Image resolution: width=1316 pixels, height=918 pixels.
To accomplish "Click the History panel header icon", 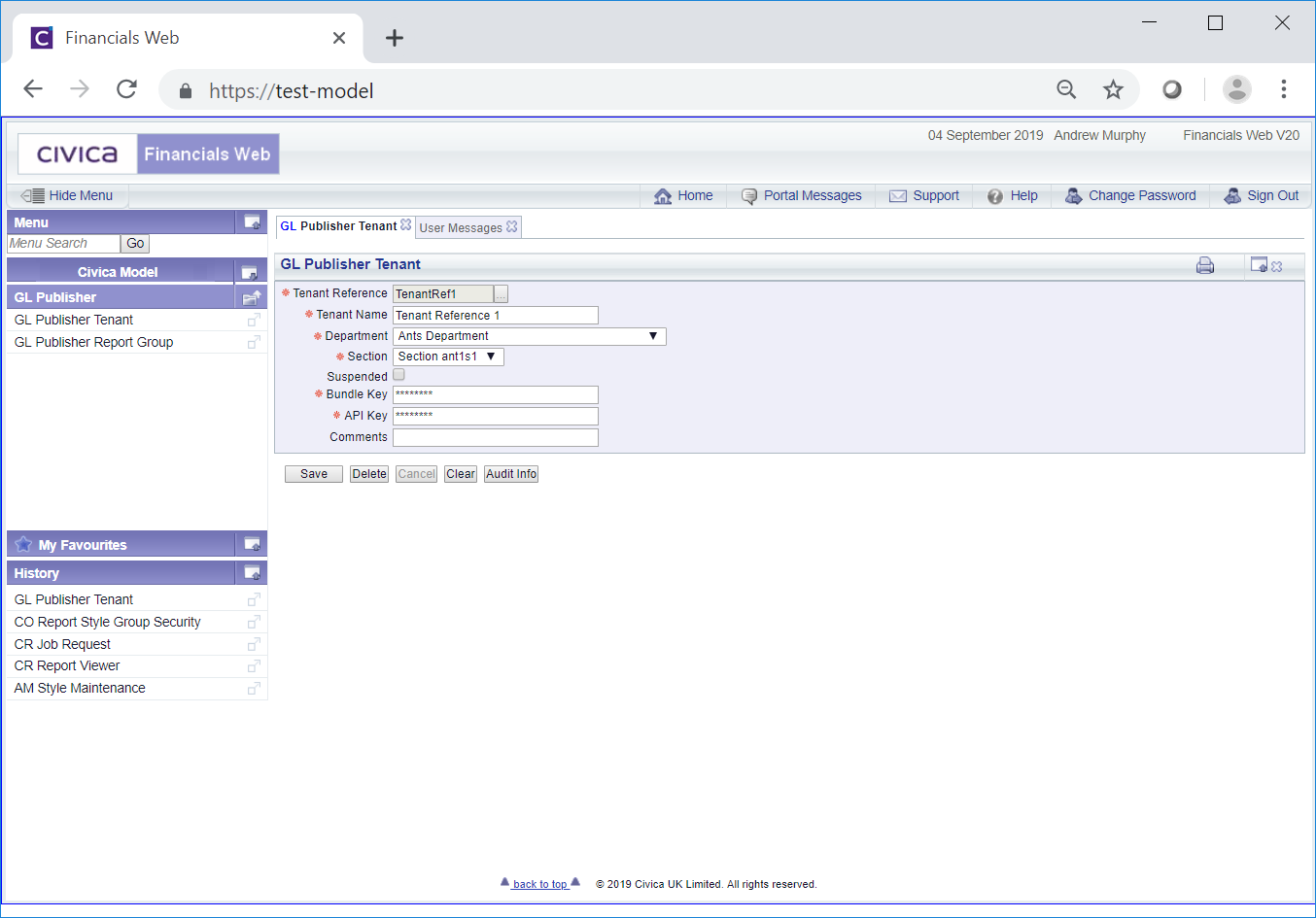I will (252, 573).
